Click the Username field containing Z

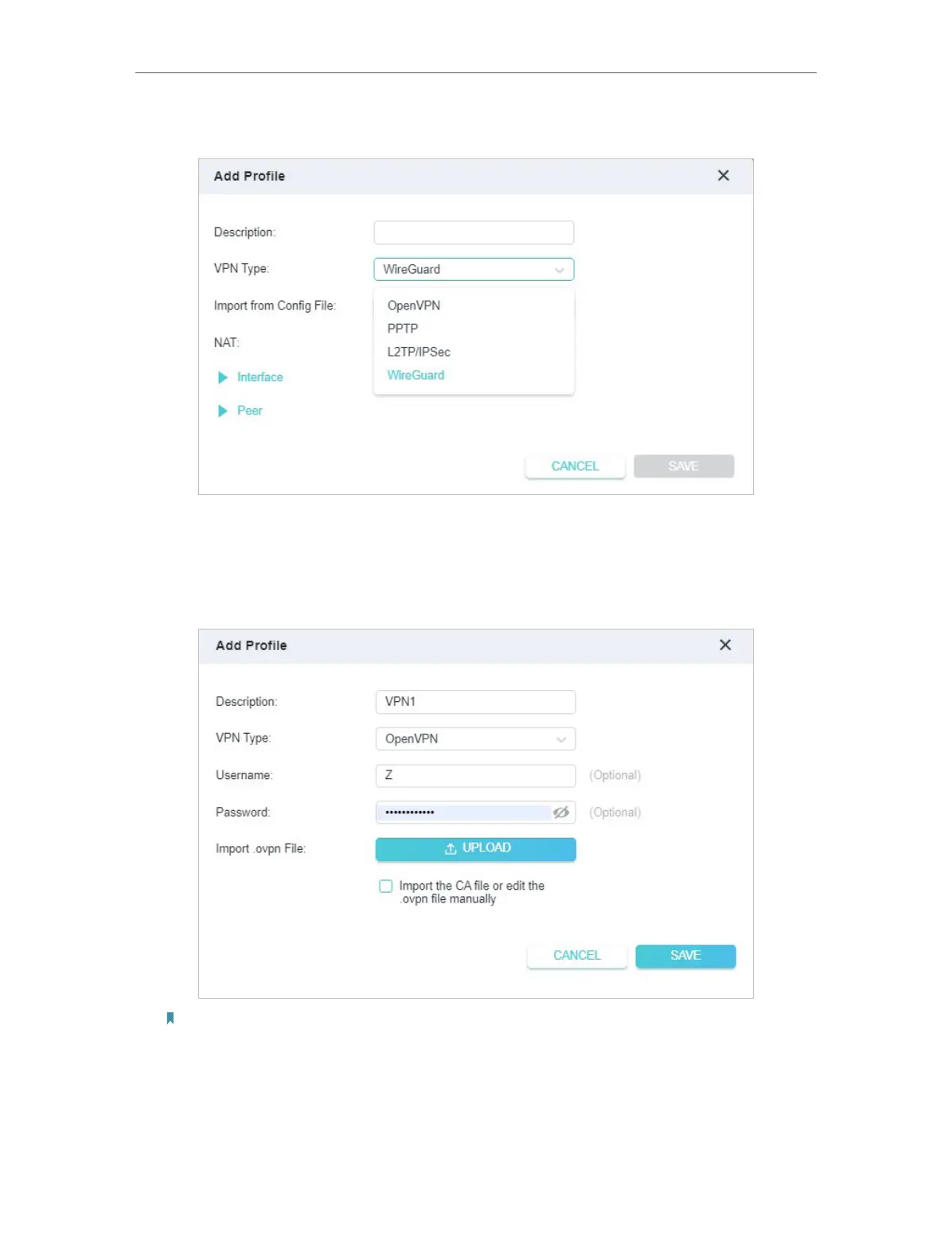click(x=475, y=776)
